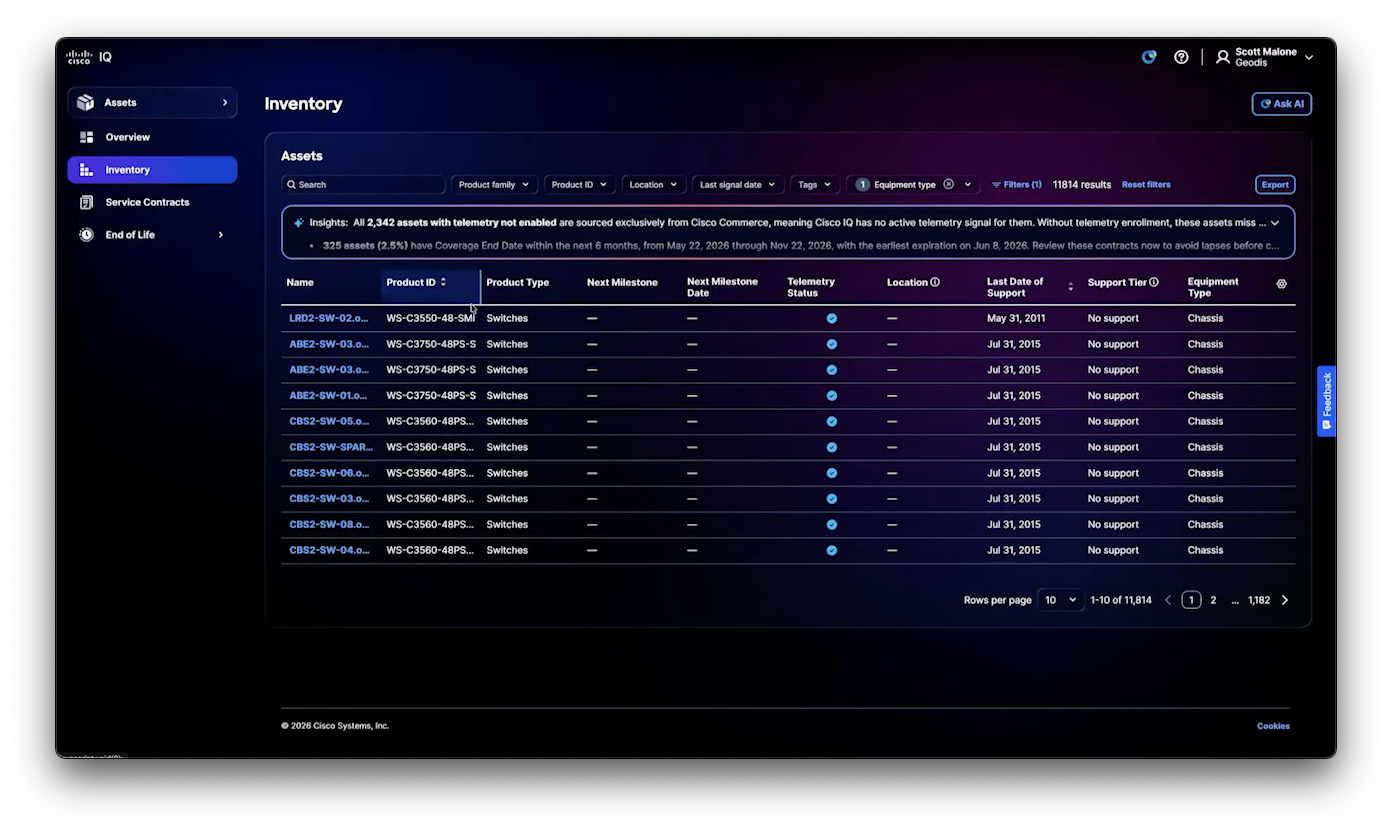Click the May 31, 2011 support date
Viewport: 1392px width, 832px height.
pyautogui.click(x=1016, y=318)
